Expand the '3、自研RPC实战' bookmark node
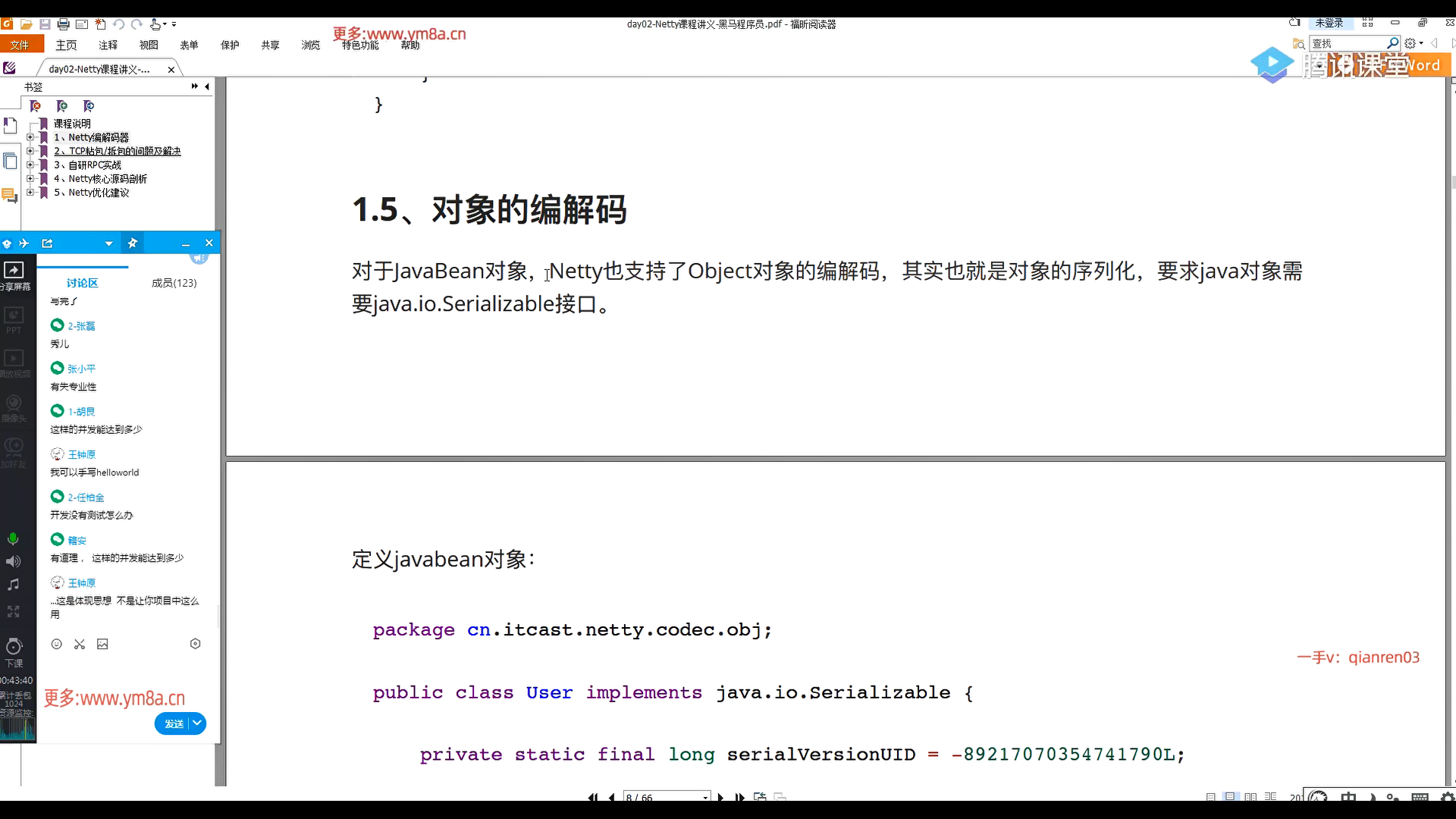Image resolution: width=1456 pixels, height=819 pixels. click(x=30, y=165)
